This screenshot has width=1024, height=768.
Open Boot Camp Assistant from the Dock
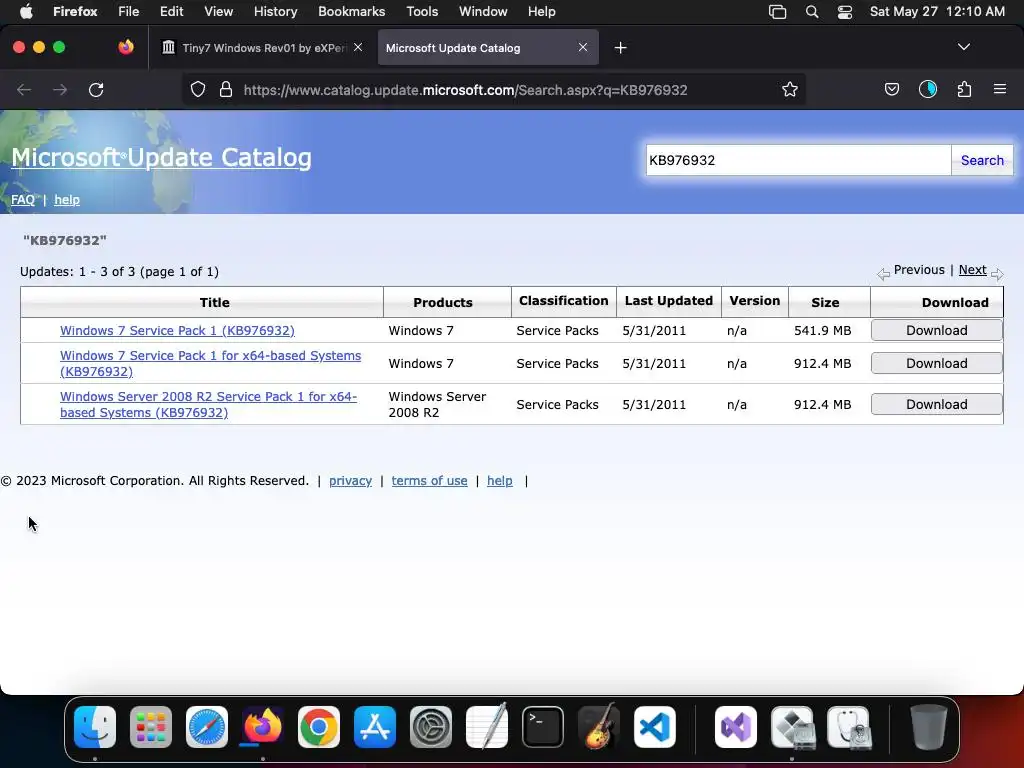[x=792, y=727]
